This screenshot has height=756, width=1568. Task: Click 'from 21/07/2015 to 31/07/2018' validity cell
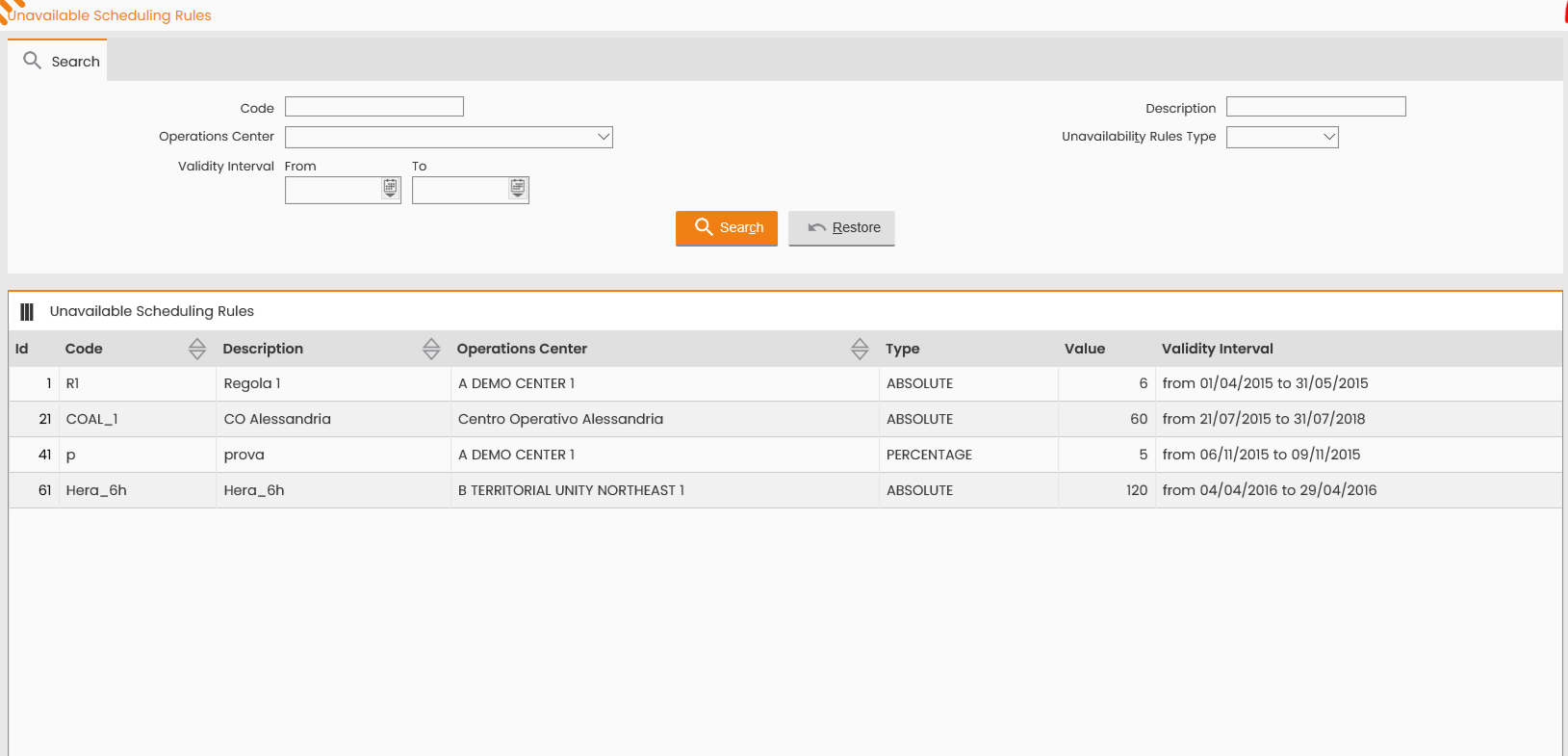click(1358, 419)
